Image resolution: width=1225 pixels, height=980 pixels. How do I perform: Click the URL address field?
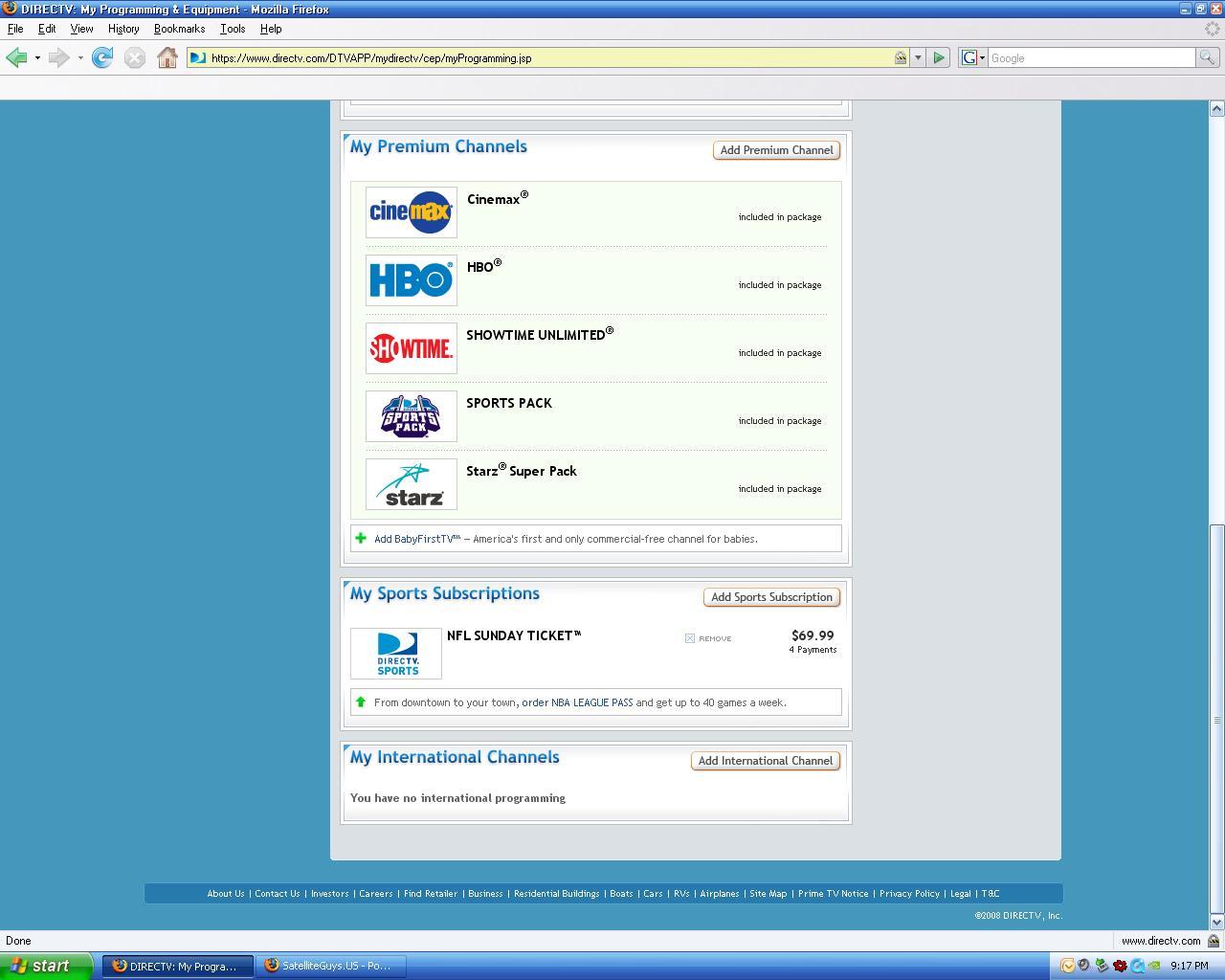coord(550,58)
